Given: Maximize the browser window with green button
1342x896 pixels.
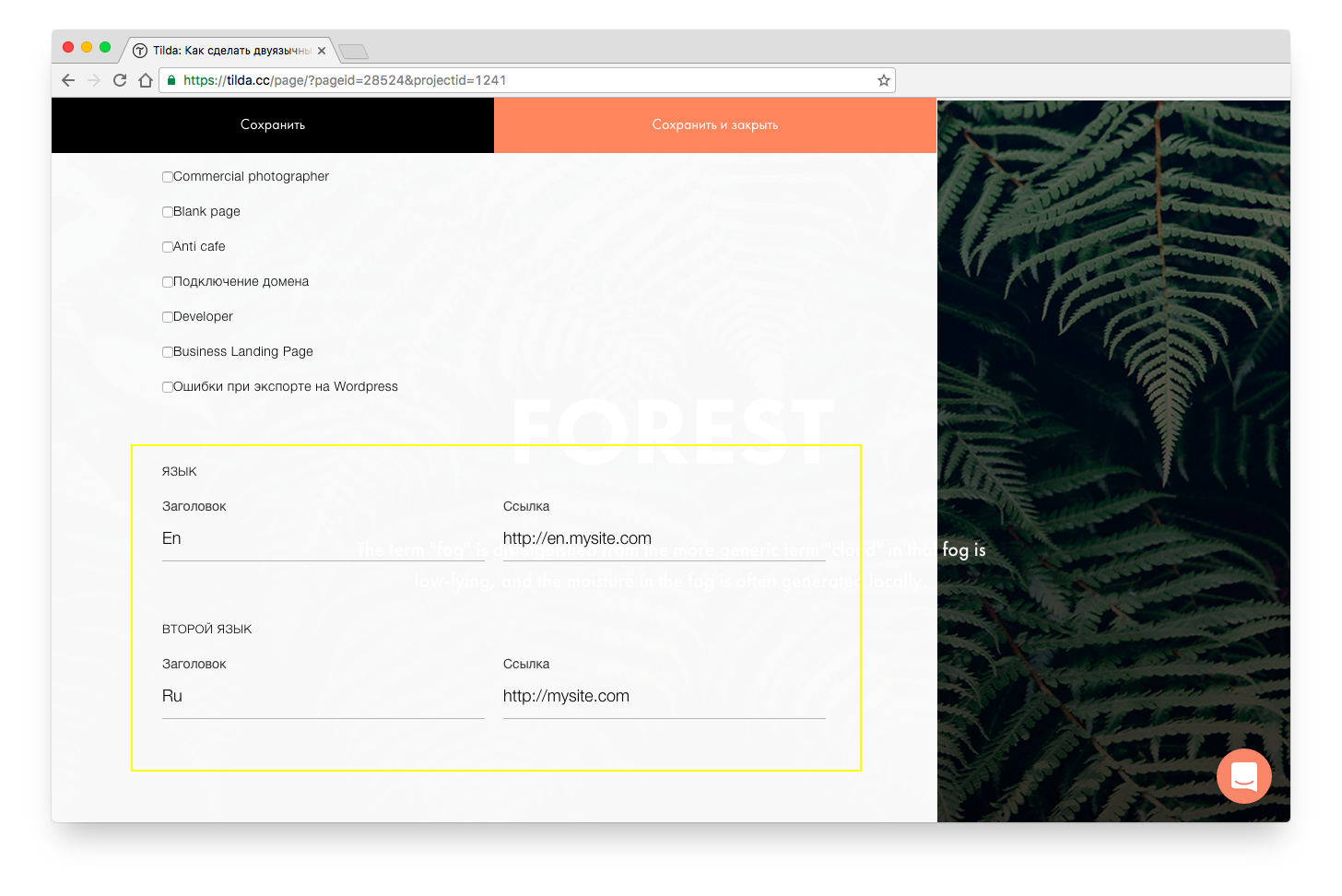Looking at the screenshot, I should [105, 47].
